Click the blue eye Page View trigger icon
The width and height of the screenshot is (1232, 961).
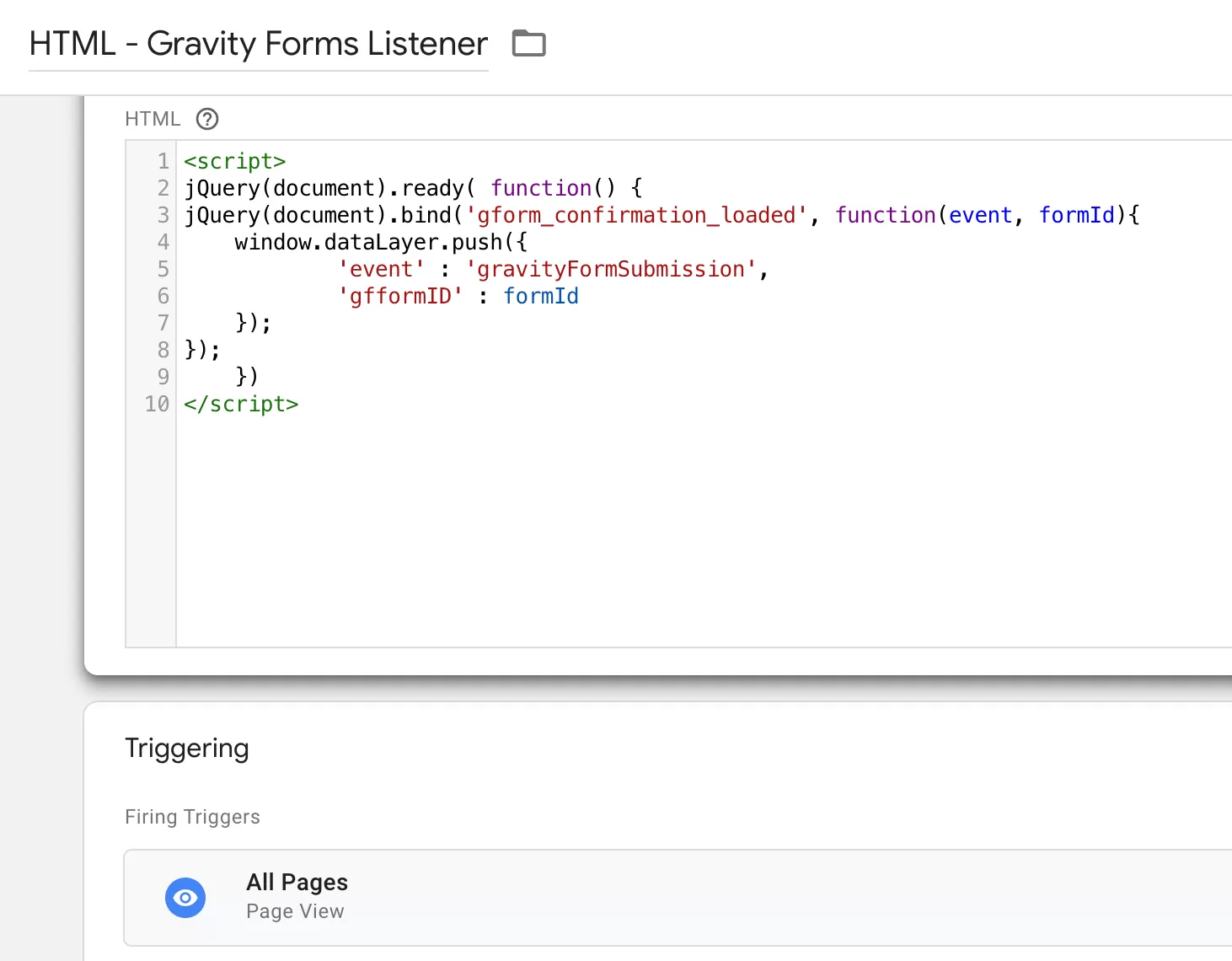185,898
